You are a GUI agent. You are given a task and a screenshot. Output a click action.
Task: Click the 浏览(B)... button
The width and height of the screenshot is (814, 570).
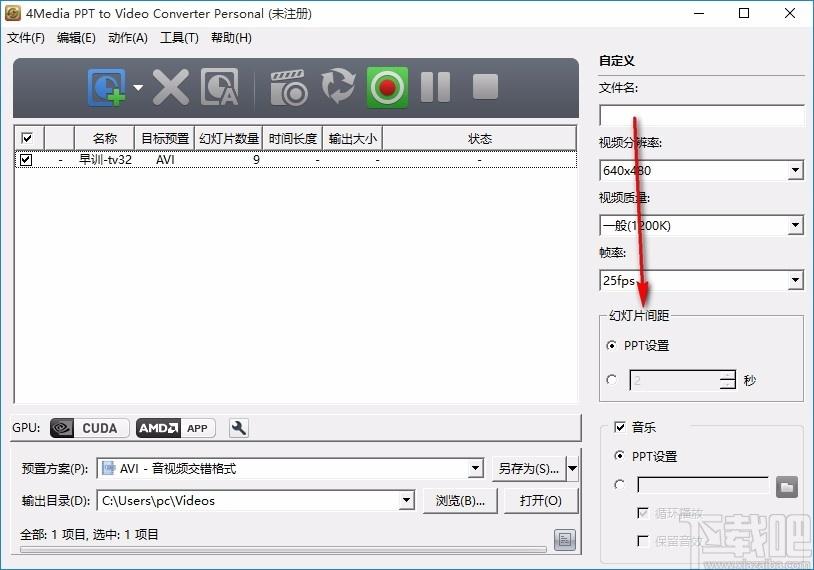tap(460, 500)
